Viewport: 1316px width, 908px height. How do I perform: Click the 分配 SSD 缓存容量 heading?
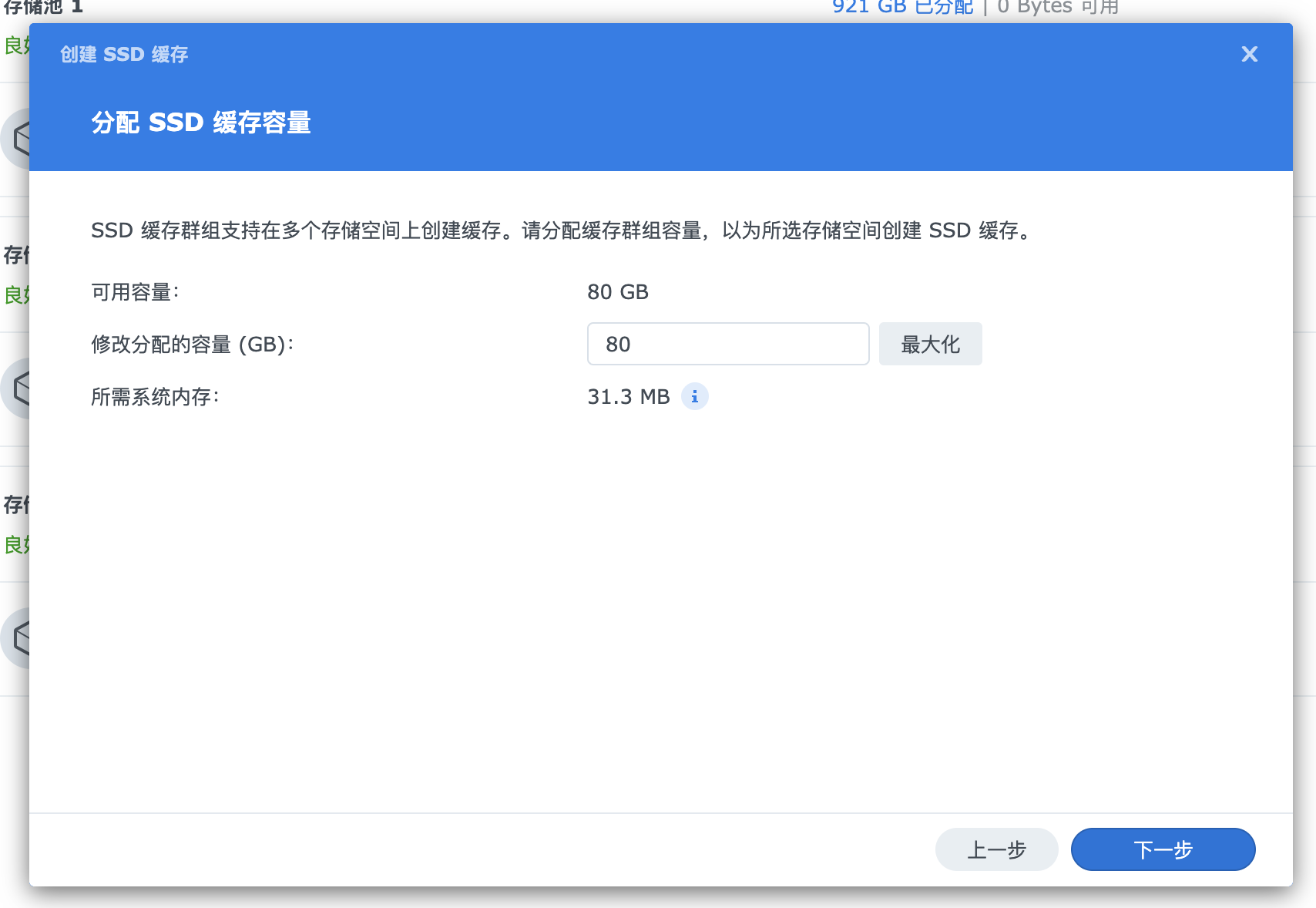(201, 123)
